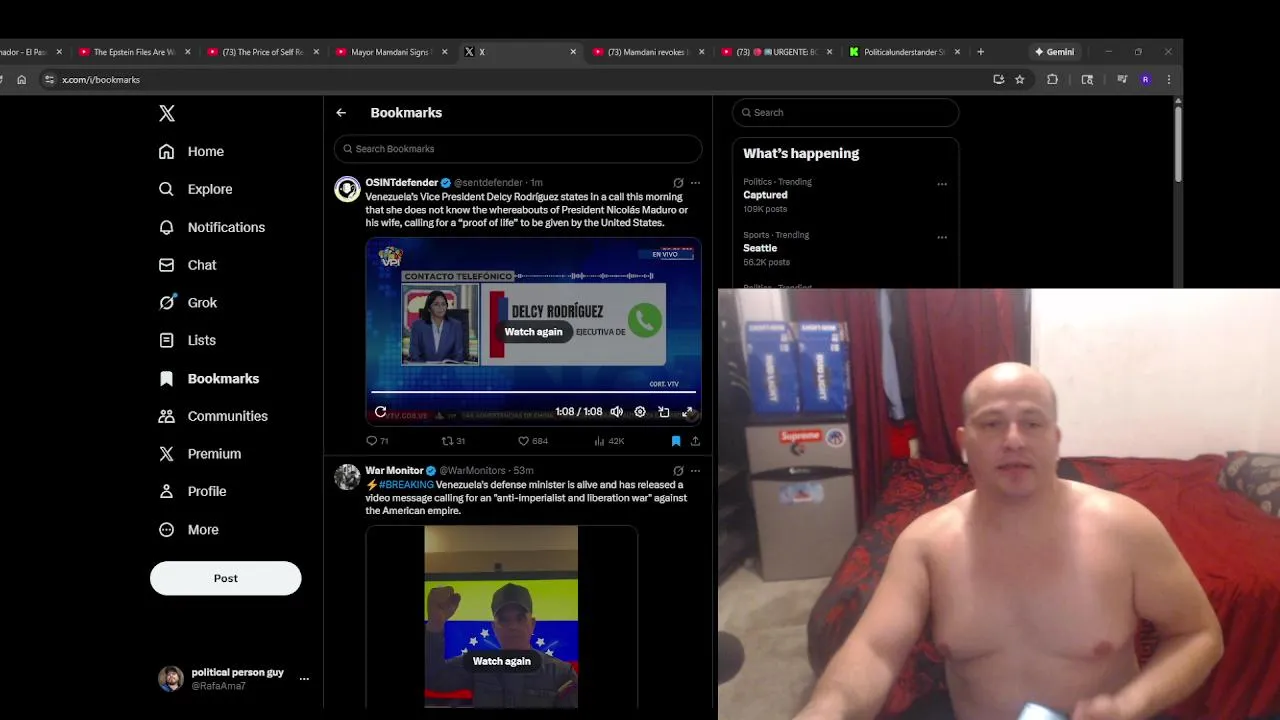This screenshot has height=720, width=1280.
Task: Open Home from the sidebar
Action: click(191, 151)
